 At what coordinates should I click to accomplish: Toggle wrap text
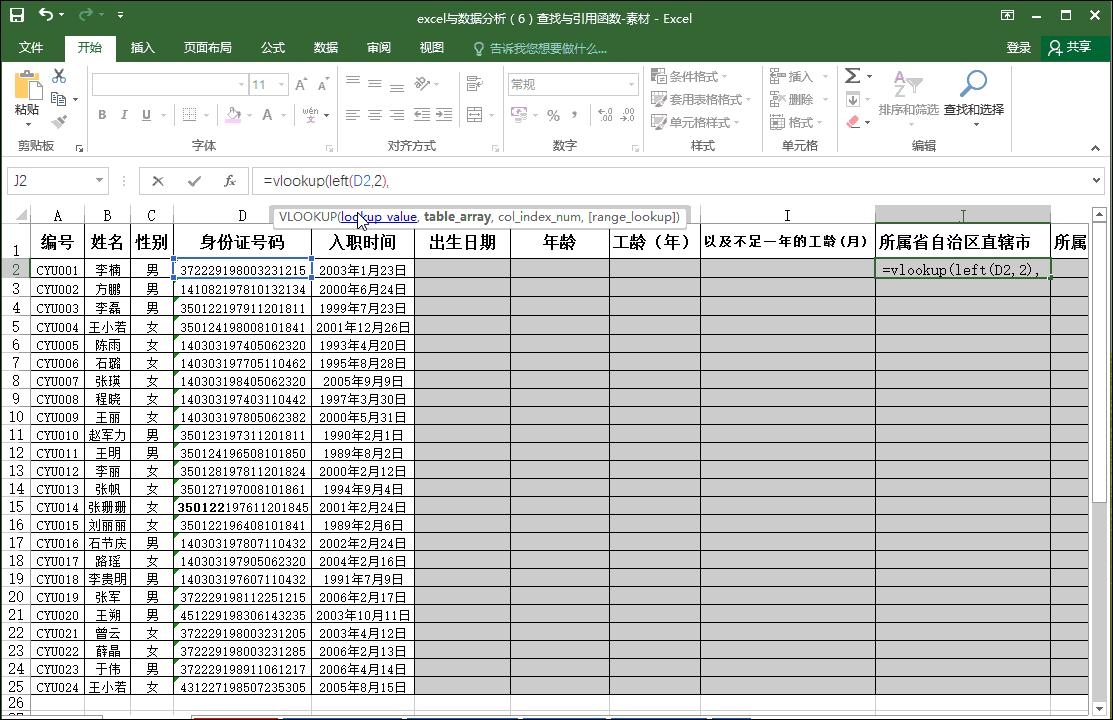pyautogui.click(x=475, y=84)
